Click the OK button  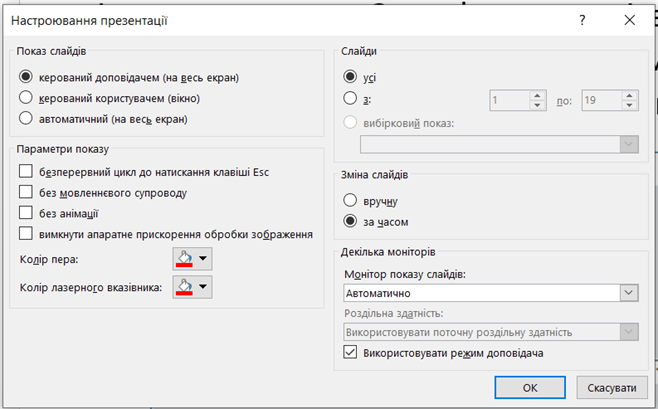530,387
